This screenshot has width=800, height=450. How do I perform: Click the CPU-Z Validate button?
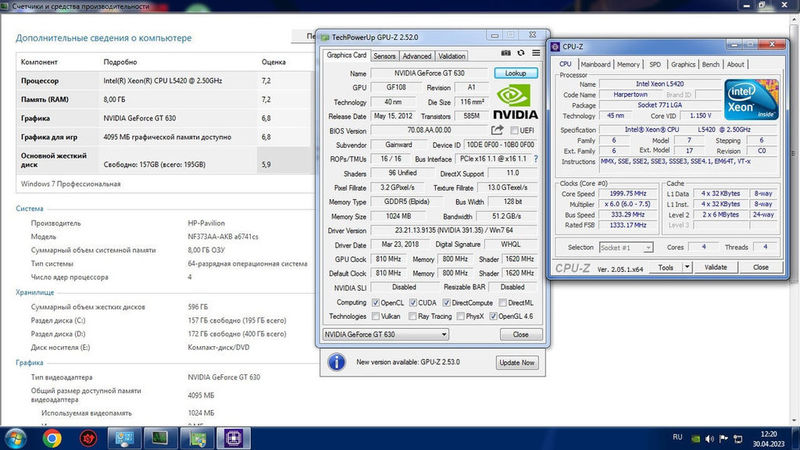point(715,267)
